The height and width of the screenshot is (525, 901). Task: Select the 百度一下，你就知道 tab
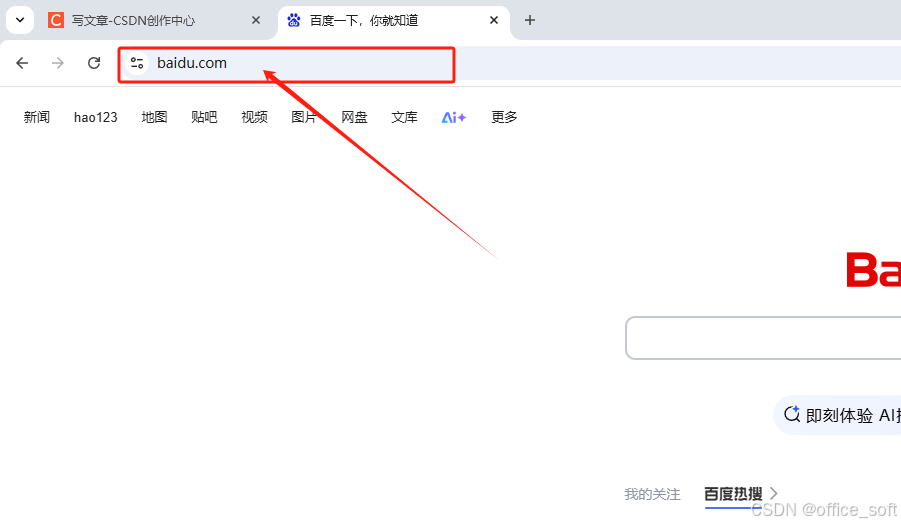tap(394, 21)
